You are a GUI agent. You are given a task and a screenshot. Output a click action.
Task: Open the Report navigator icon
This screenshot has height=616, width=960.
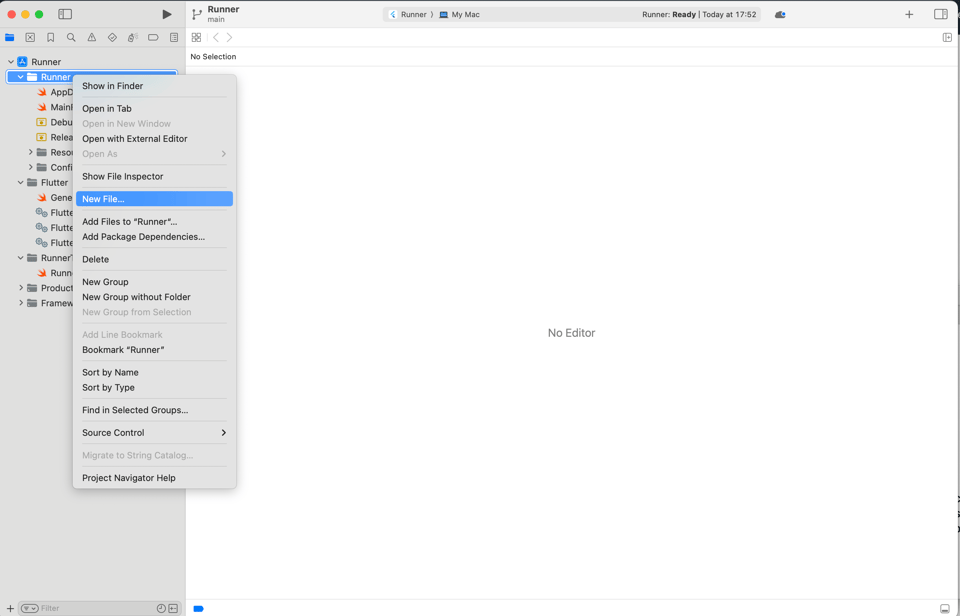pos(174,38)
